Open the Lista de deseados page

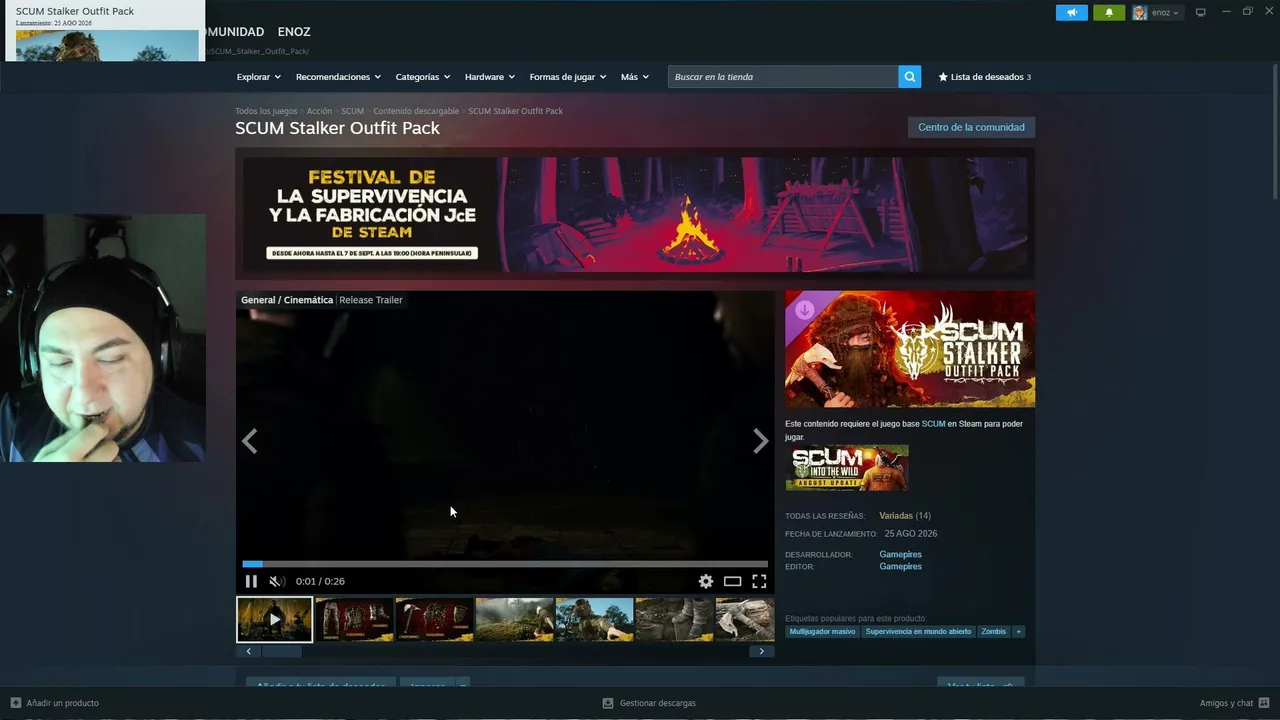(984, 77)
